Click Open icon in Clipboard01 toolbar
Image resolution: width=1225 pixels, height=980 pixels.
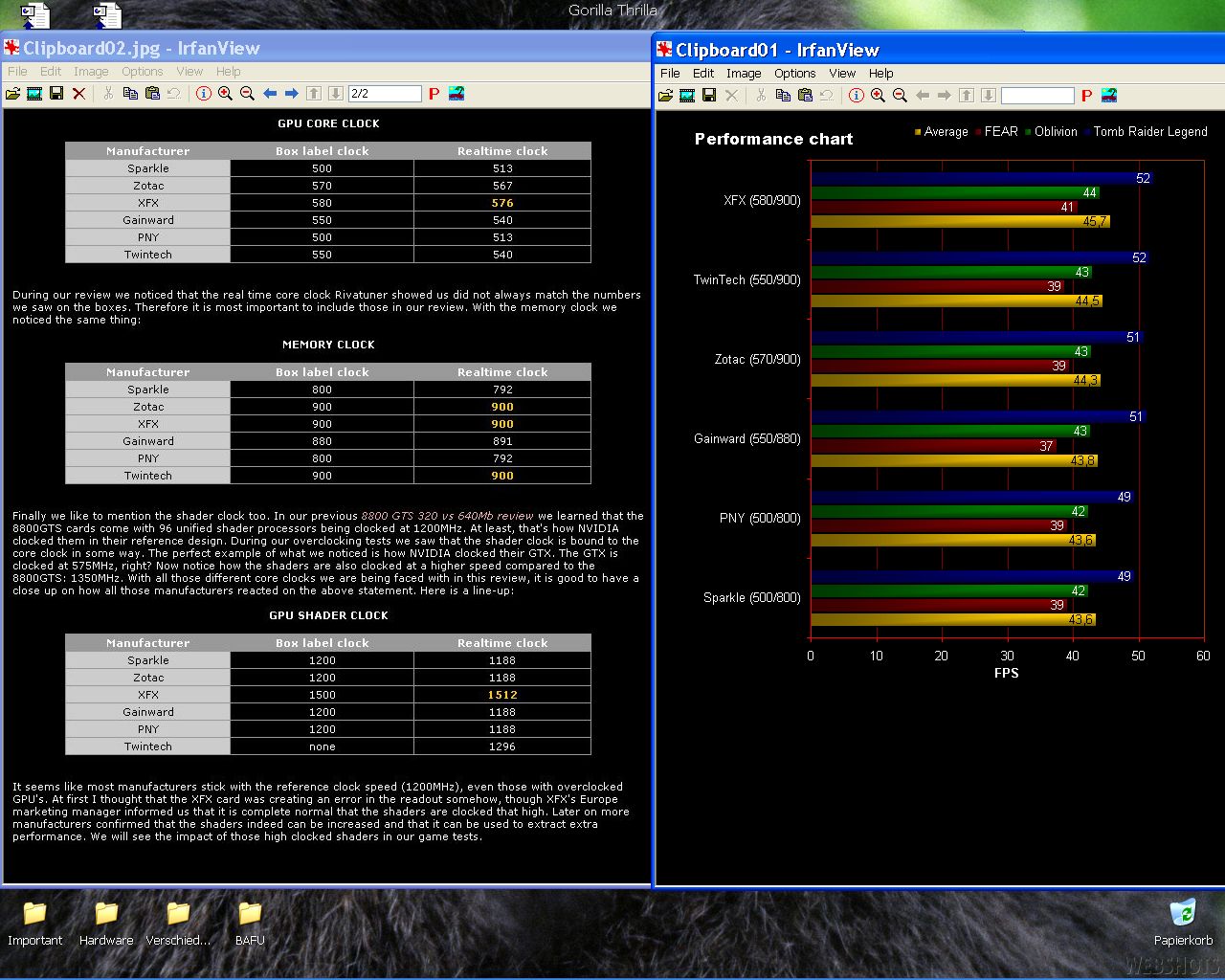pyautogui.click(x=665, y=96)
